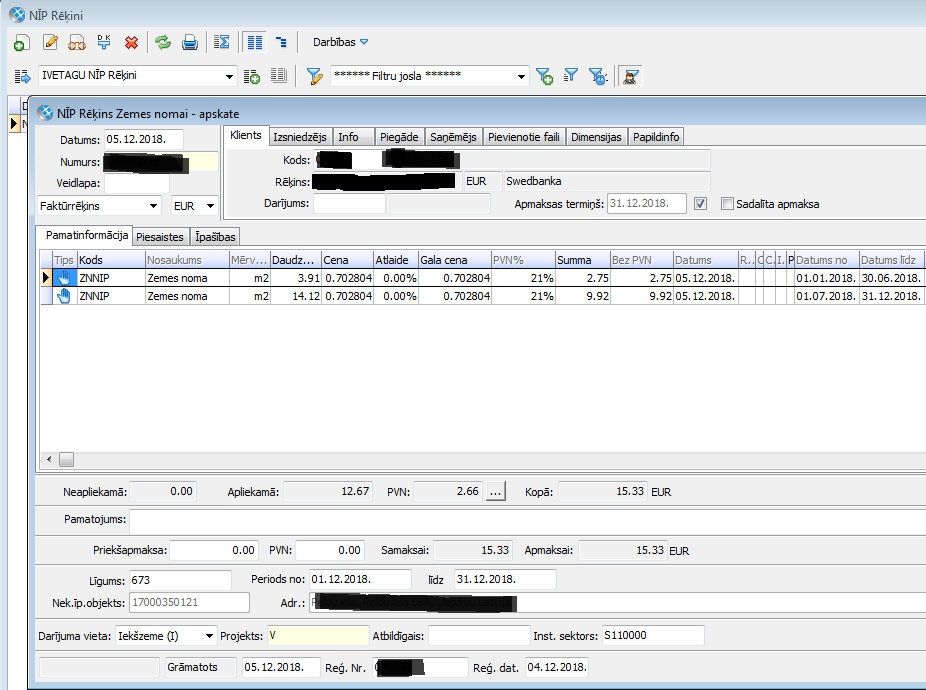
Task: Click the Gala cena column header
Action: pos(454,260)
